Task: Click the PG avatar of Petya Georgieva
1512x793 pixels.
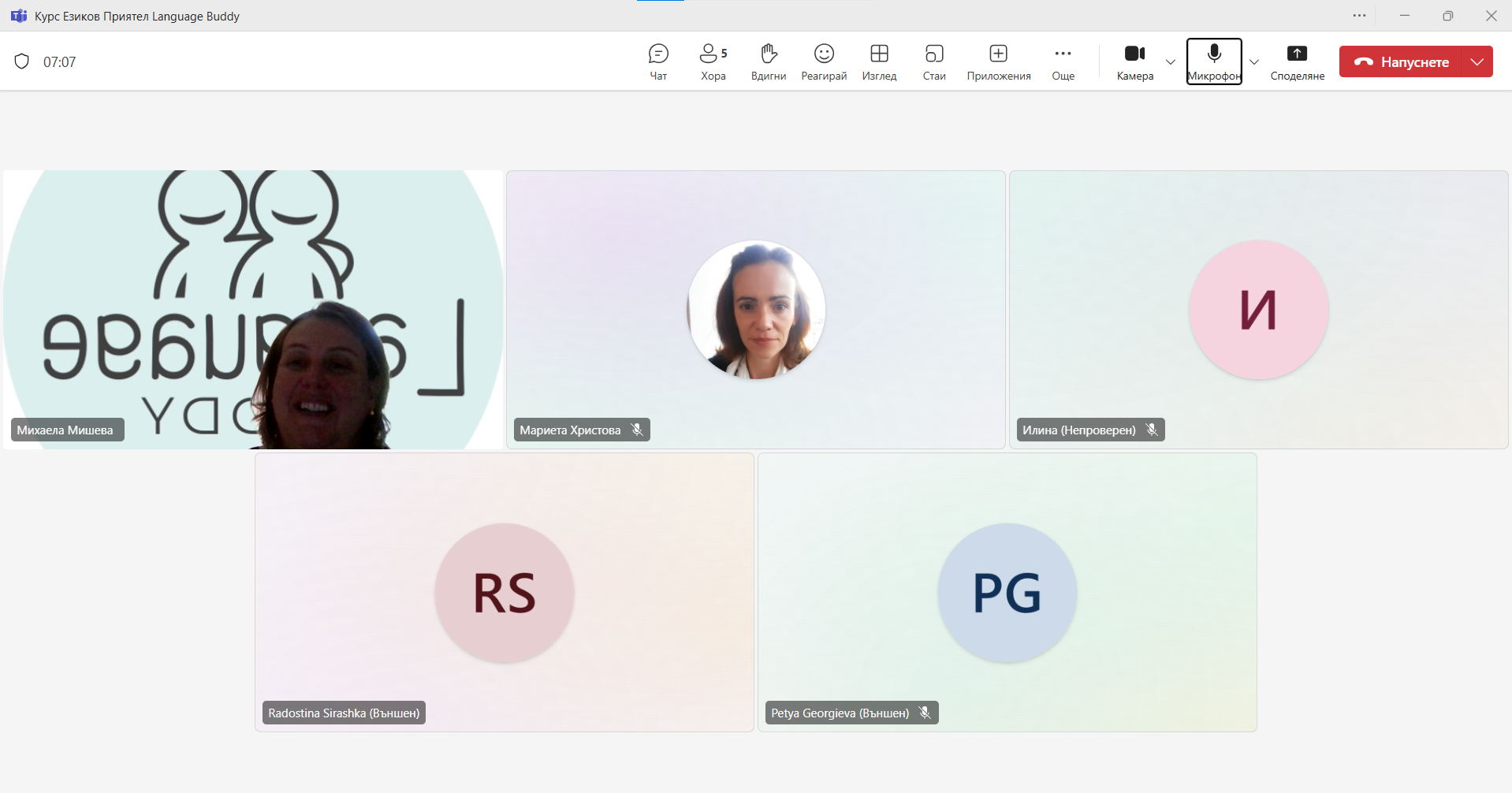Action: [1007, 593]
